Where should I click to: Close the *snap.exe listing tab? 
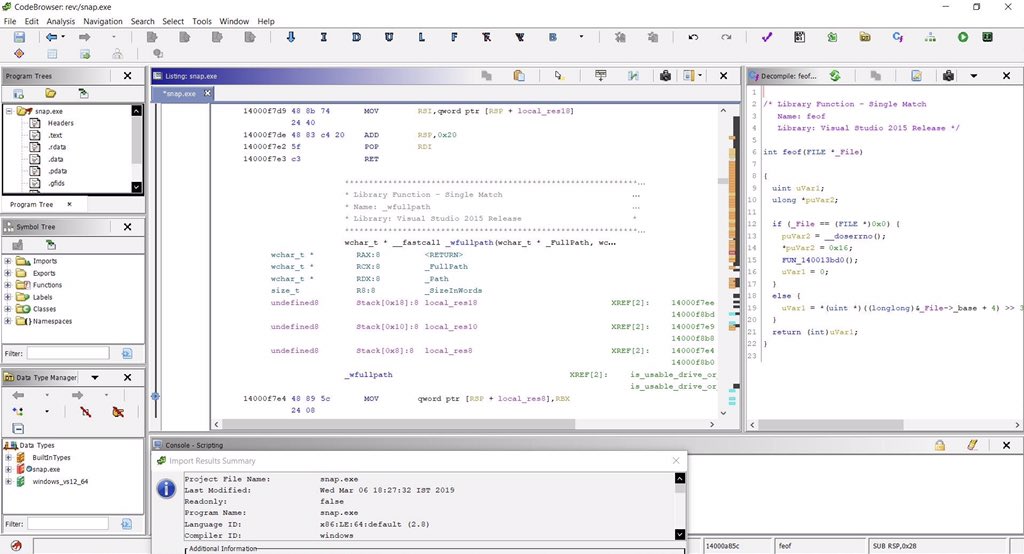click(x=207, y=93)
